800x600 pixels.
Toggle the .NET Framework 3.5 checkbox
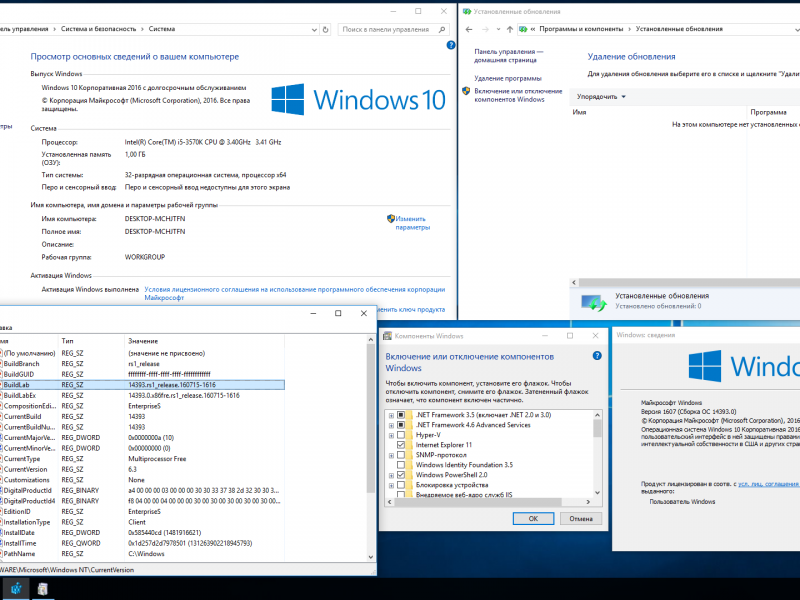click(x=401, y=415)
